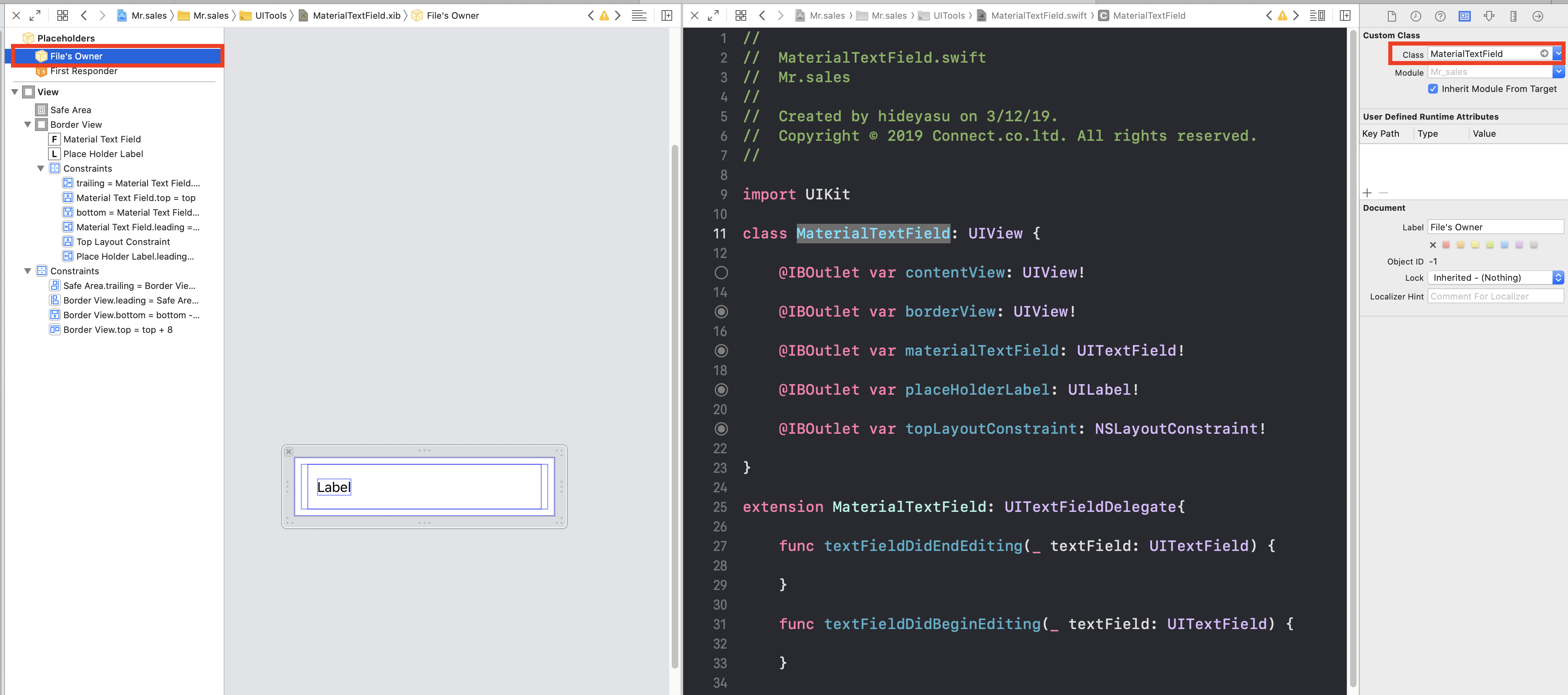Click the Document Label text field
The height and width of the screenshot is (695, 1568).
pos(1496,227)
